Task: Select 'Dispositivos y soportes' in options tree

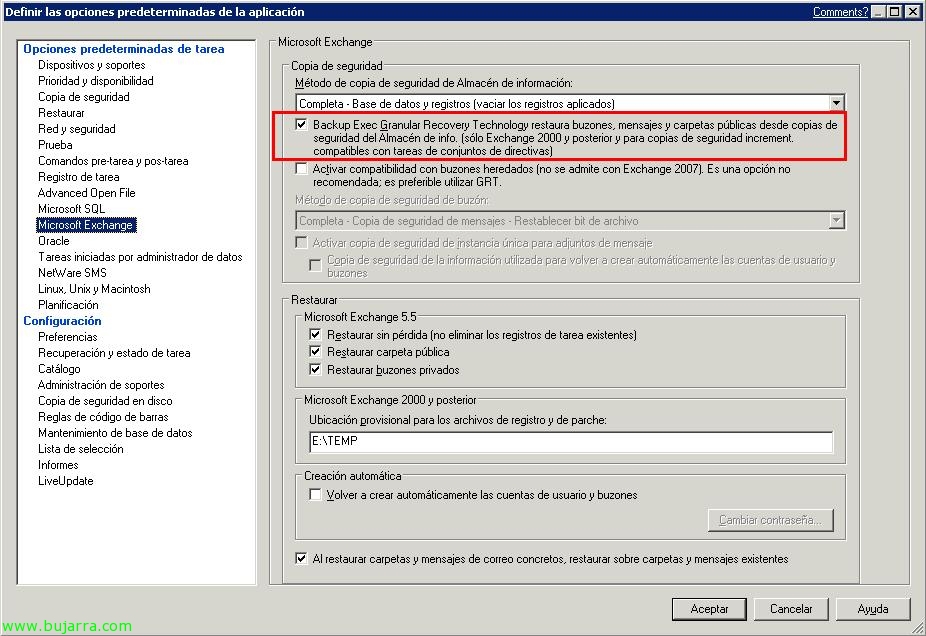Action: click(x=92, y=65)
